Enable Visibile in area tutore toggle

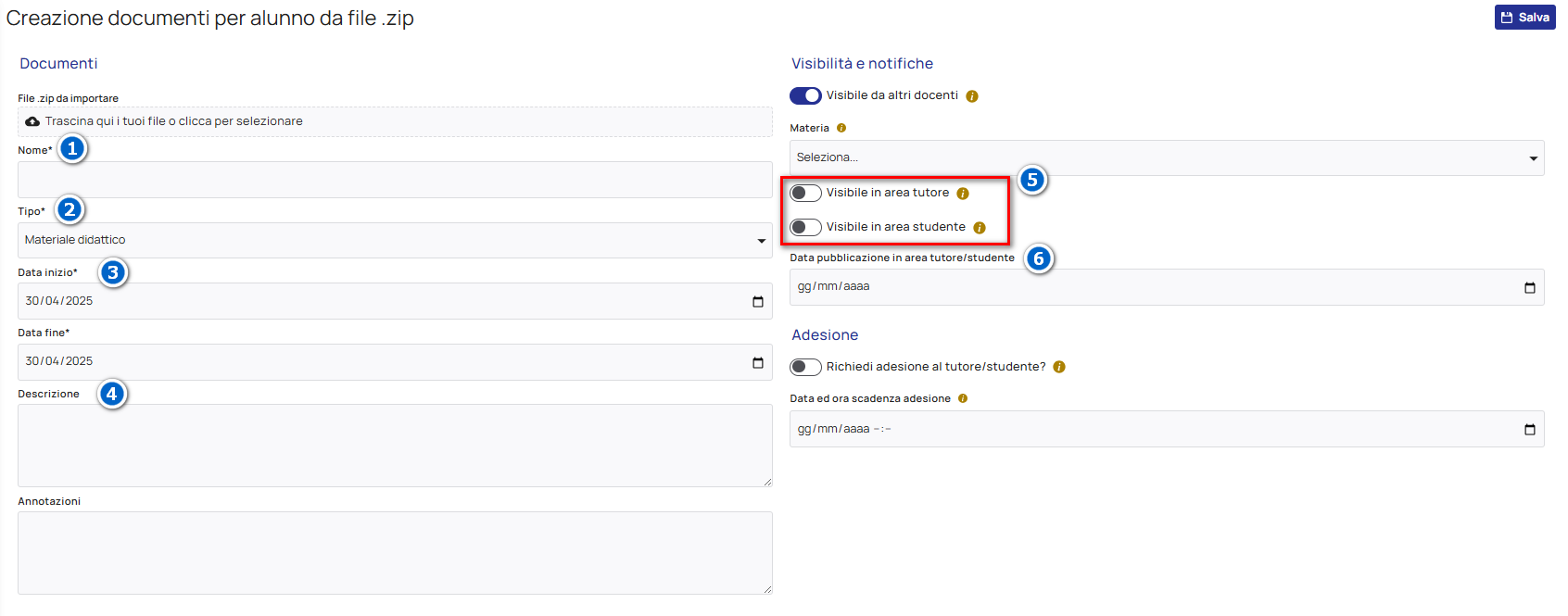click(x=805, y=193)
